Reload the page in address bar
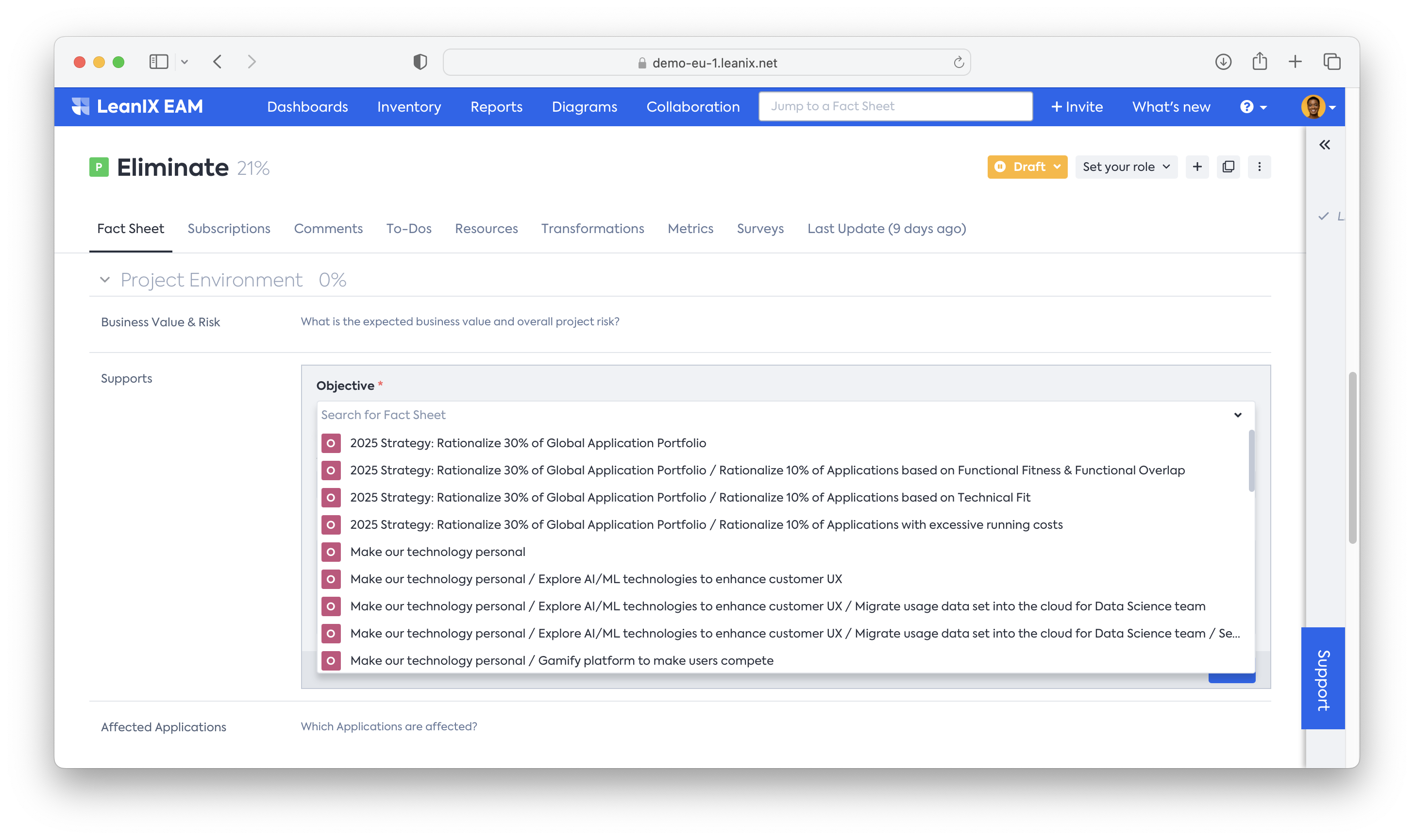 pos(959,62)
